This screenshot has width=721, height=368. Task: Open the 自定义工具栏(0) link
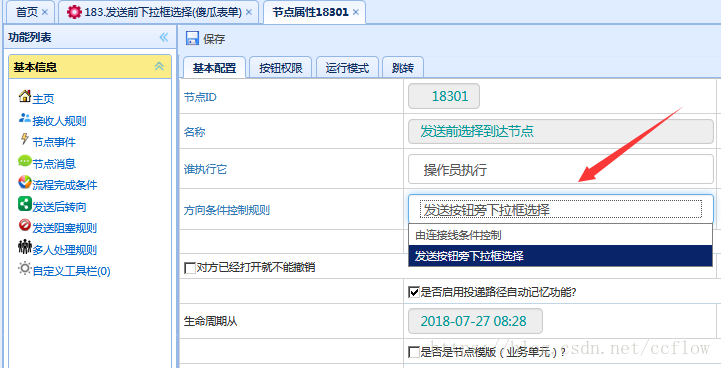(x=71, y=270)
